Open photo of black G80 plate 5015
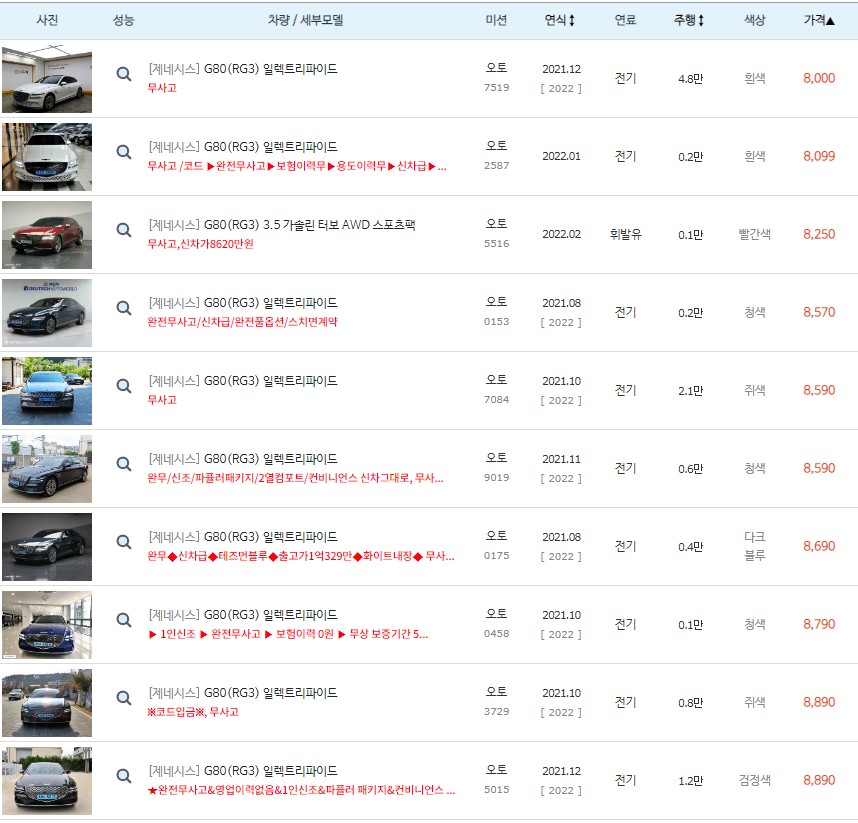Screen dimensions: 858x823 click(x=47, y=781)
